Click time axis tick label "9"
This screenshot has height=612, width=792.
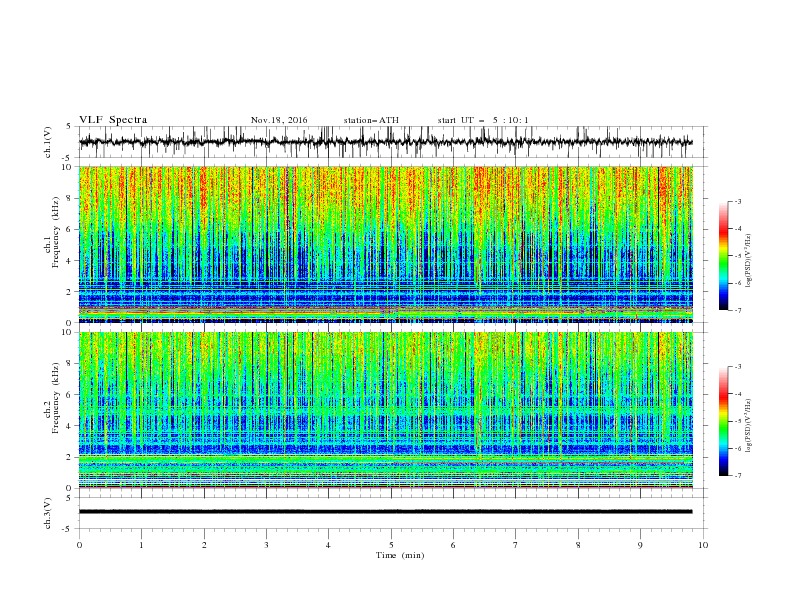(x=640, y=545)
